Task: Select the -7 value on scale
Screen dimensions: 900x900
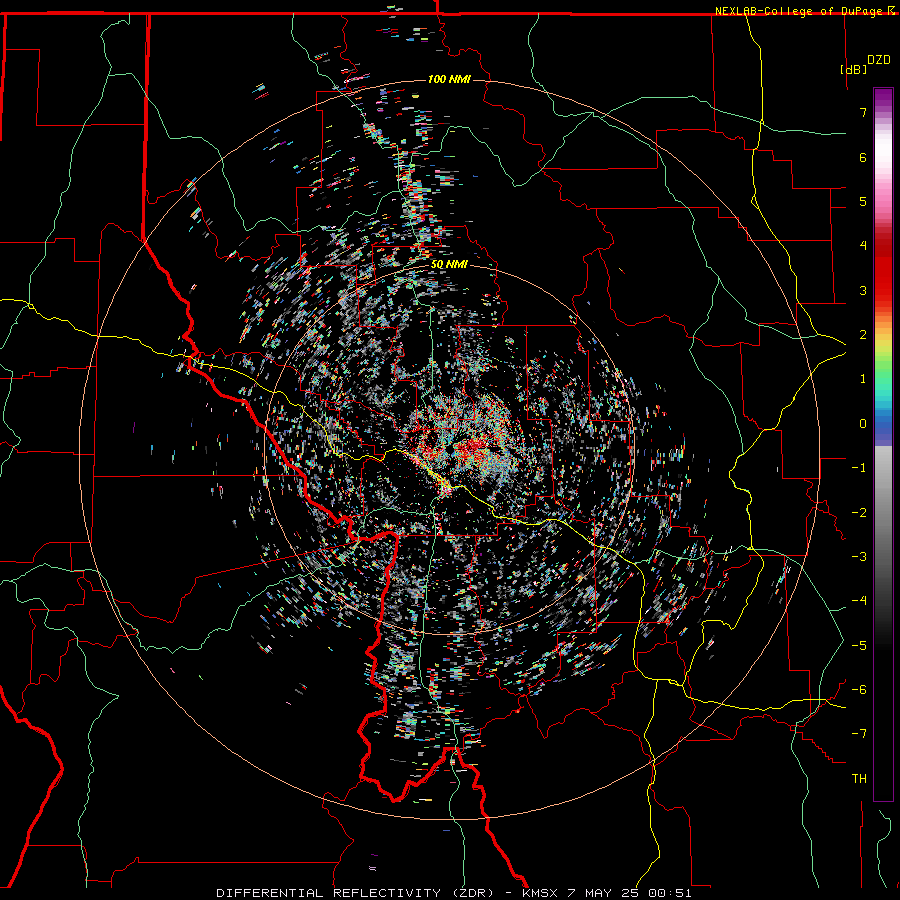Action: (x=859, y=734)
